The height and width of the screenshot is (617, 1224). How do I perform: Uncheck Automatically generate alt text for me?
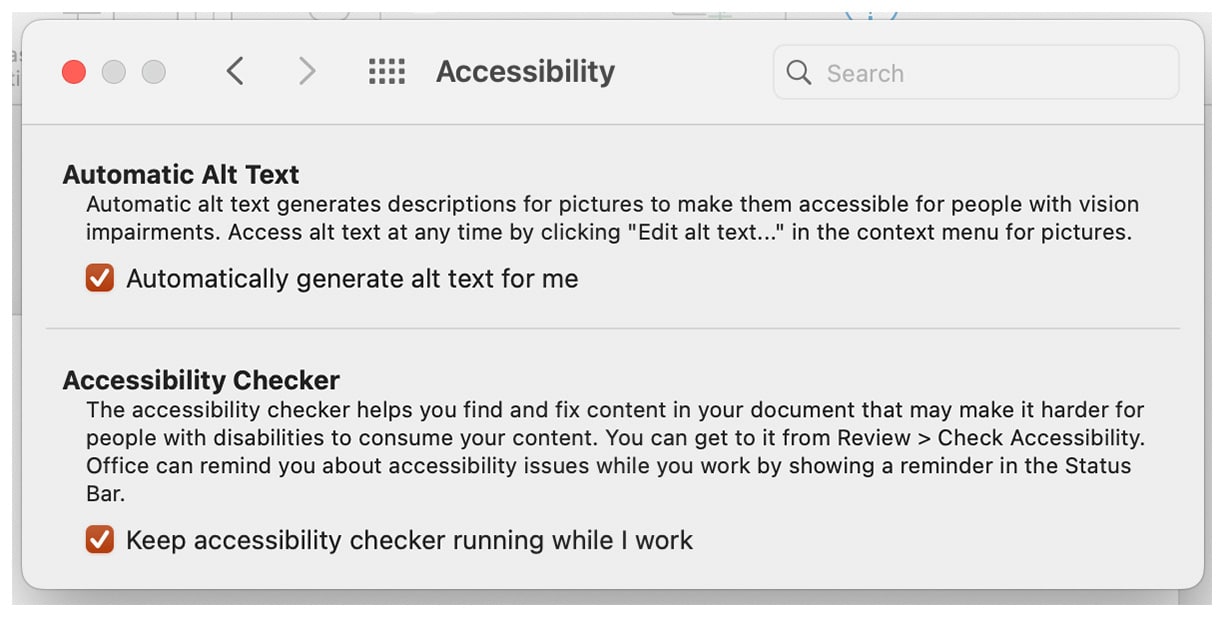point(98,278)
